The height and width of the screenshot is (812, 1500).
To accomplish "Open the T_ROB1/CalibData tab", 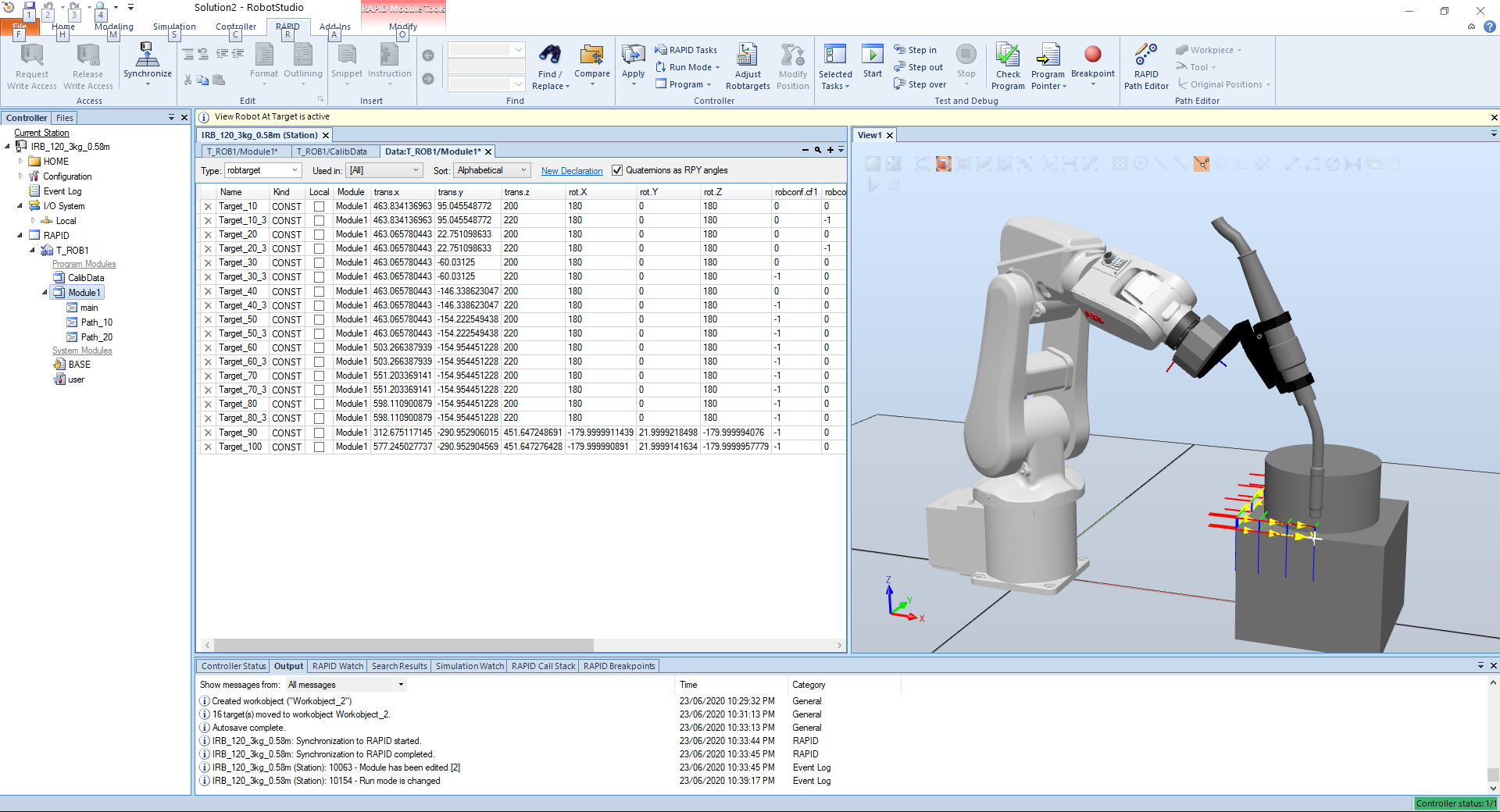I will tap(331, 151).
